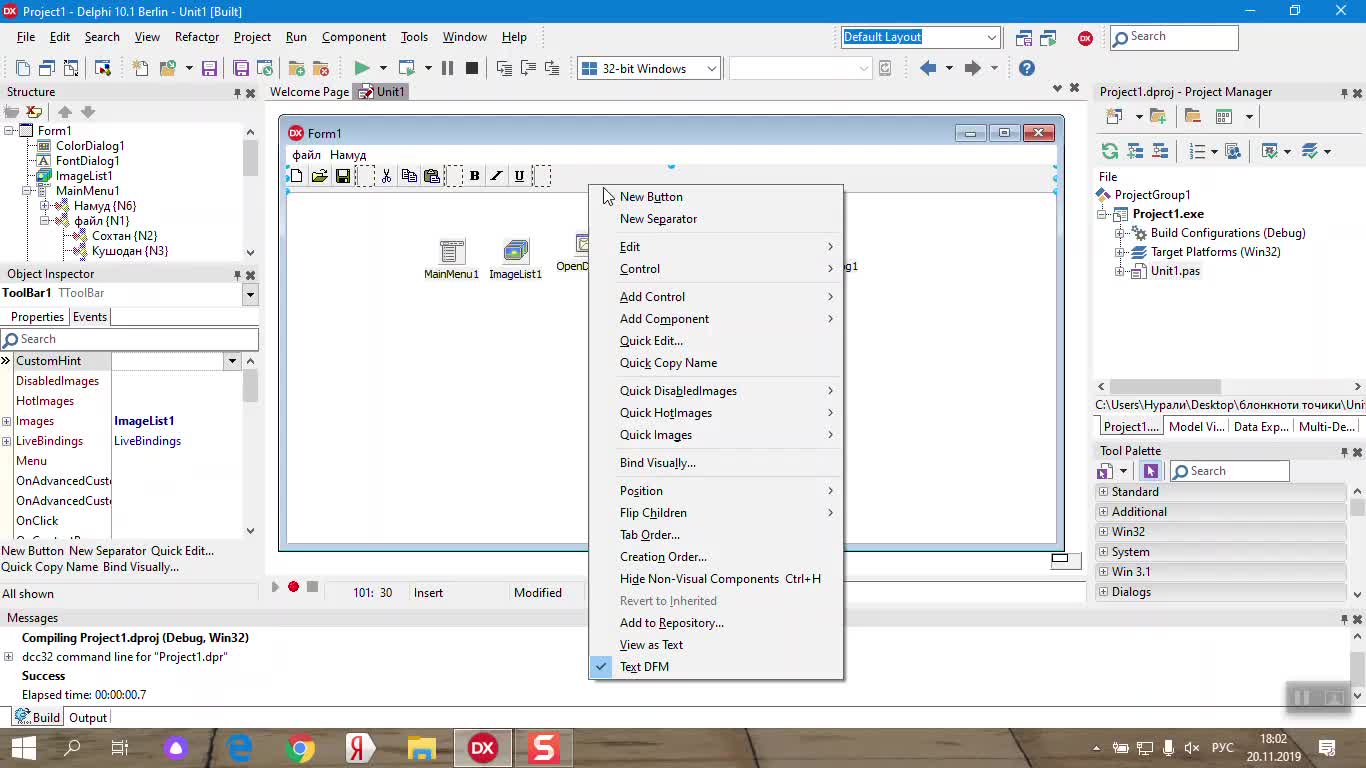
Task: Select View as Text menu entry
Action: pyautogui.click(x=715, y=645)
